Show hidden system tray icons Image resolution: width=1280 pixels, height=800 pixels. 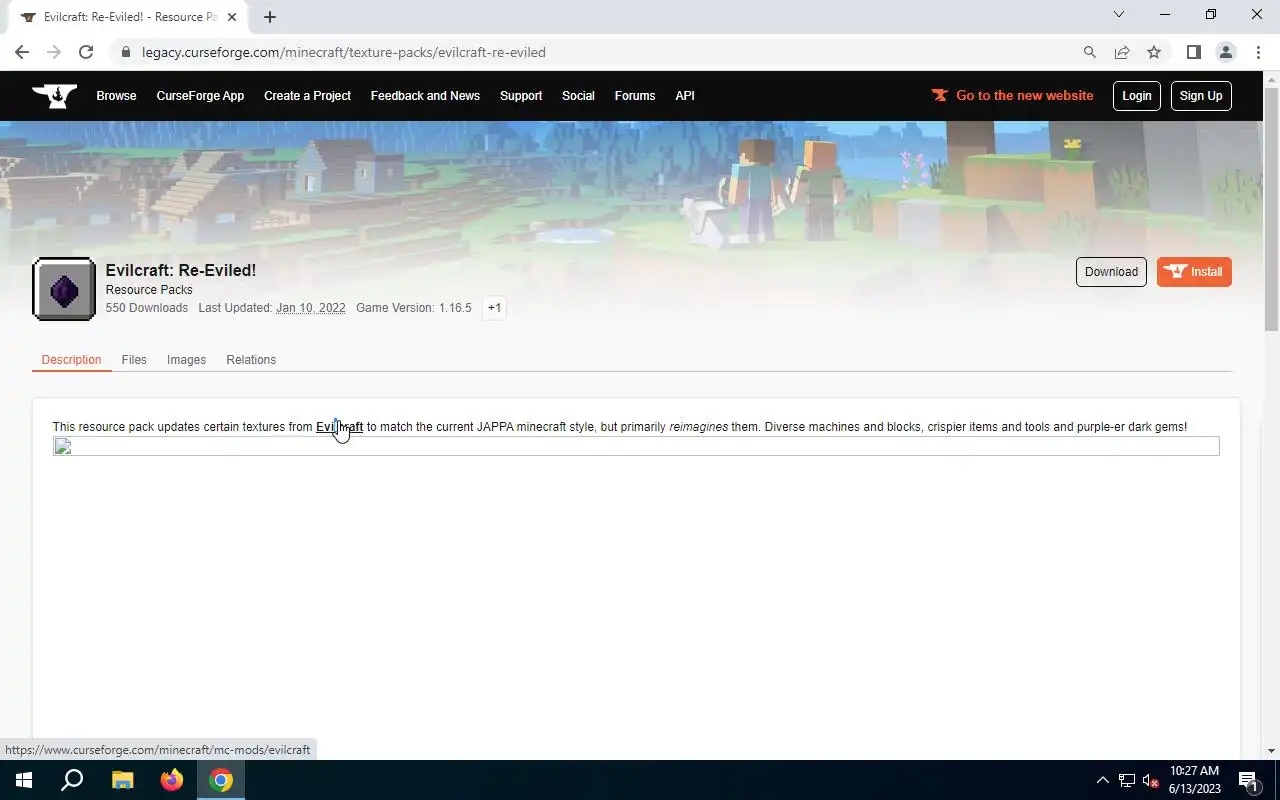coord(1103,780)
